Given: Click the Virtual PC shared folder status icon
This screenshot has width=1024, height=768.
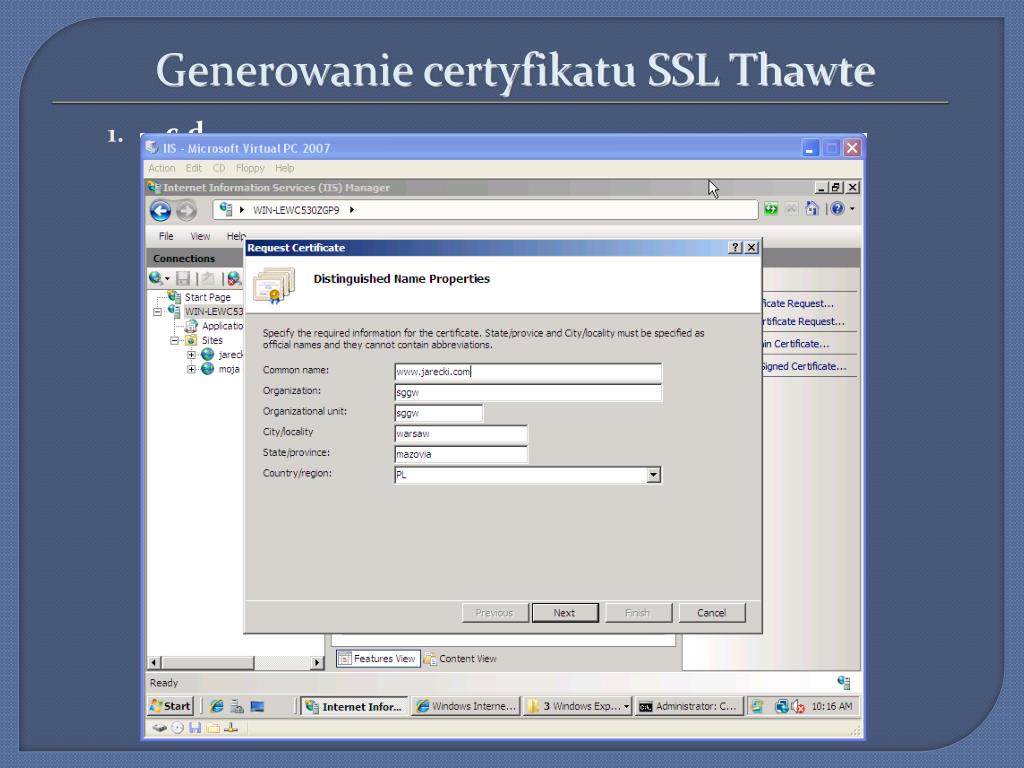Looking at the screenshot, I should (213, 728).
